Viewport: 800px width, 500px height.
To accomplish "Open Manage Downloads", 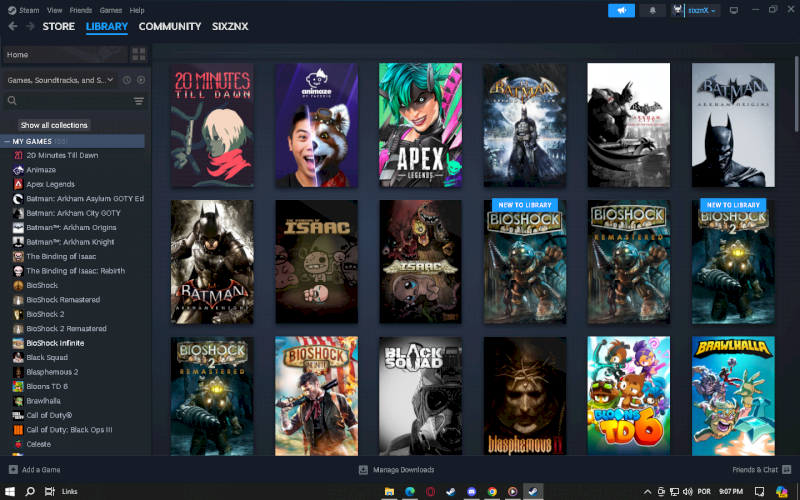I will pos(397,469).
